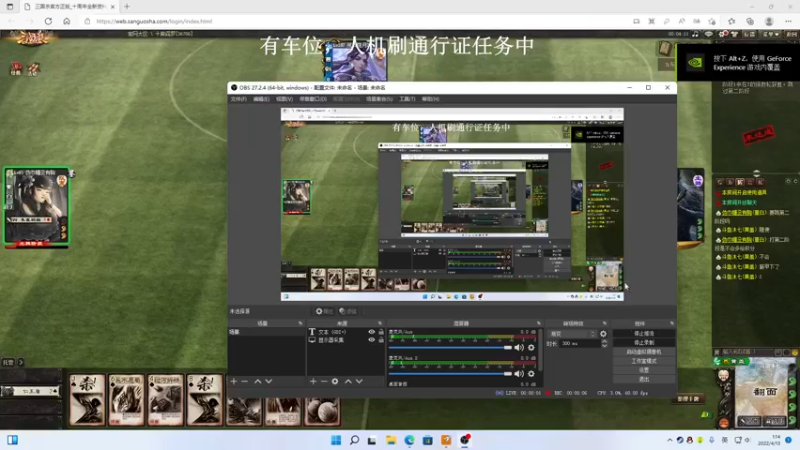Enable Studio Mode in OBS controls
This screenshot has height=450, width=800.
point(644,361)
